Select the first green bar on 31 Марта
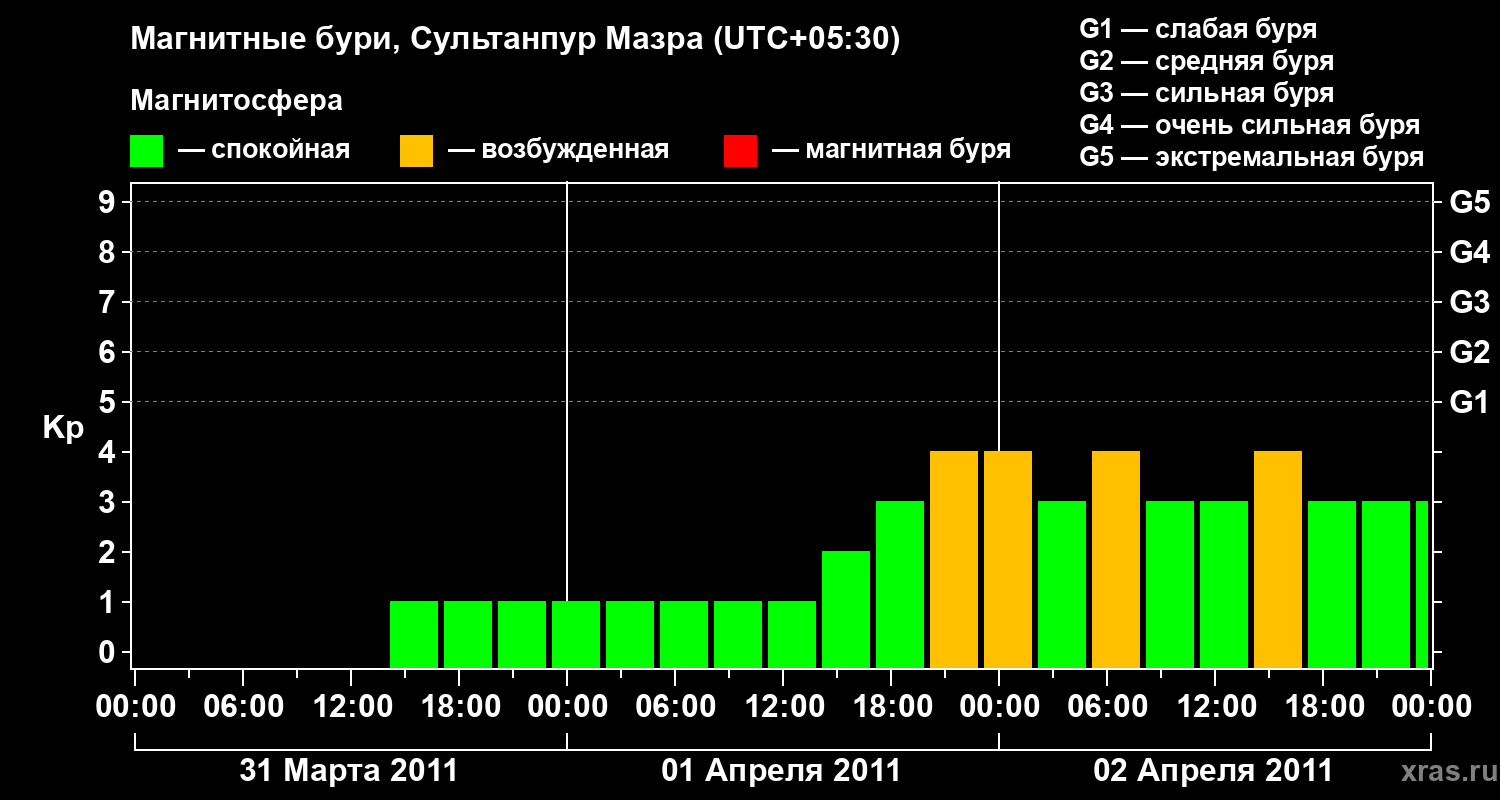This screenshot has width=1500, height=800. (414, 633)
